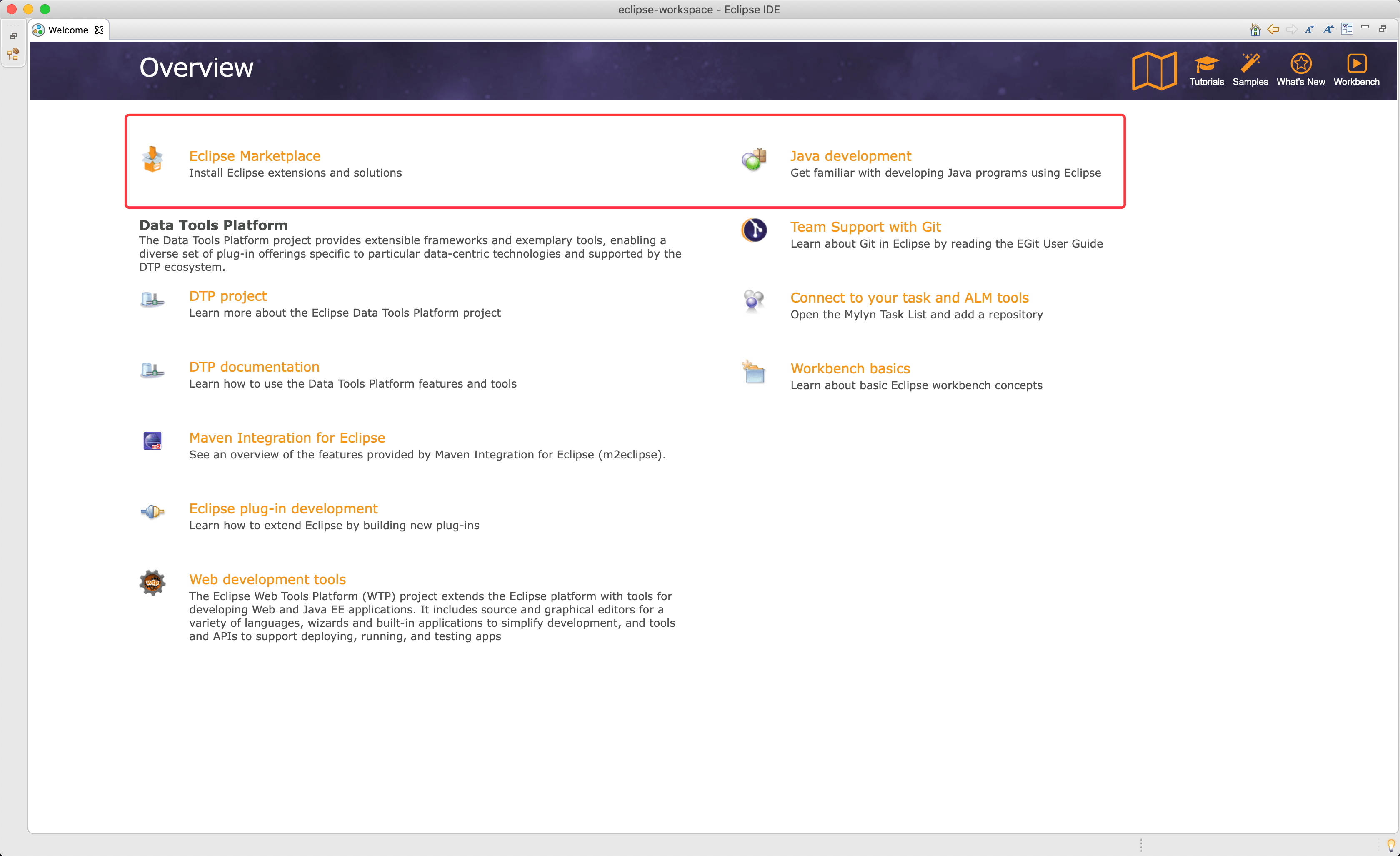The height and width of the screenshot is (856, 1400).
Task: Click the Eclipse Marketplace box icon
Action: pyautogui.click(x=152, y=160)
